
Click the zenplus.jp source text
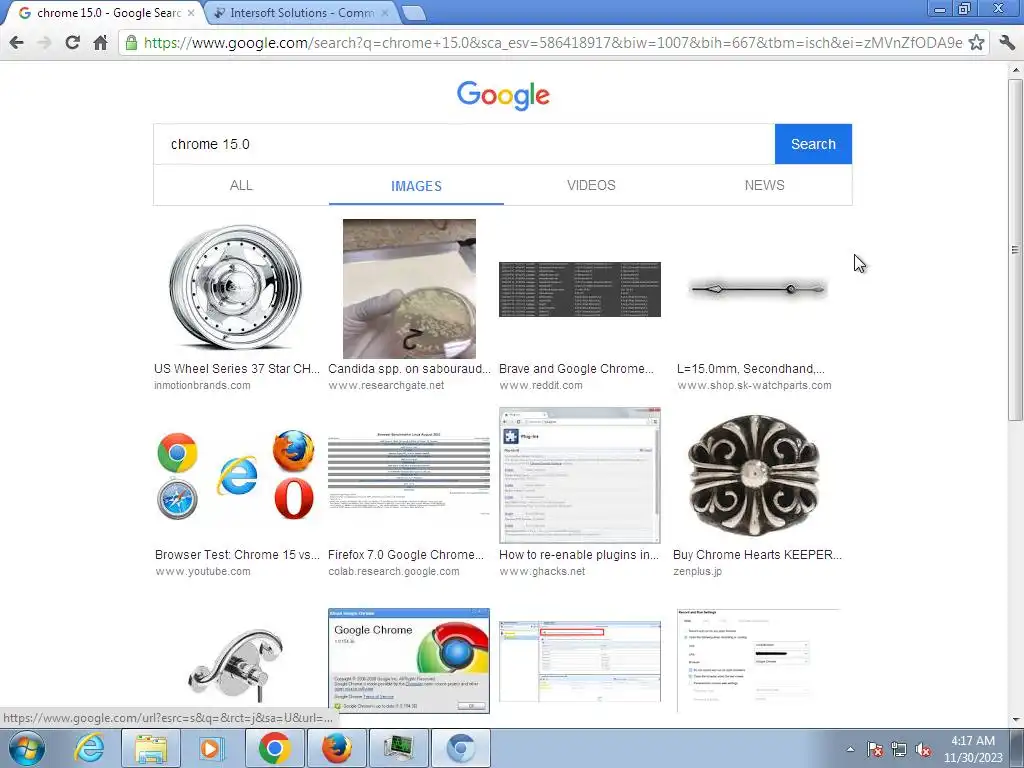(697, 571)
